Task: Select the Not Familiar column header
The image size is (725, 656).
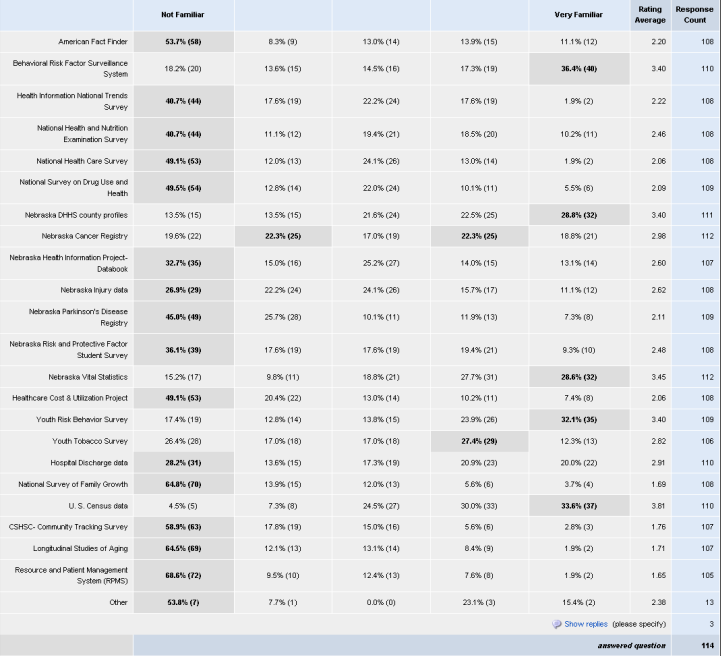Action: [183, 15]
